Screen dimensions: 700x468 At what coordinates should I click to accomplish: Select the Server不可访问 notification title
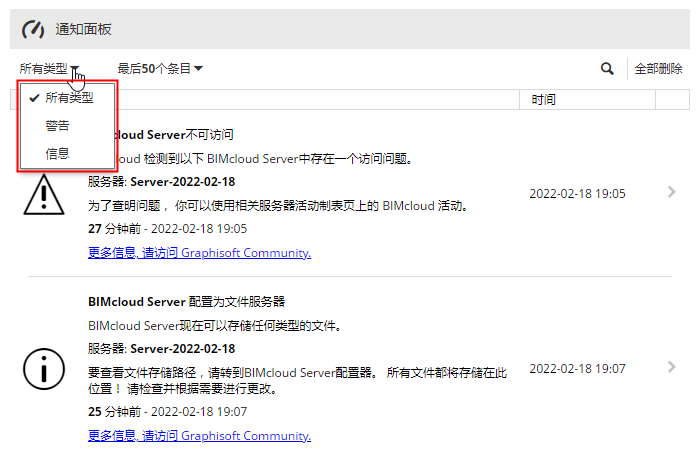click(175, 135)
